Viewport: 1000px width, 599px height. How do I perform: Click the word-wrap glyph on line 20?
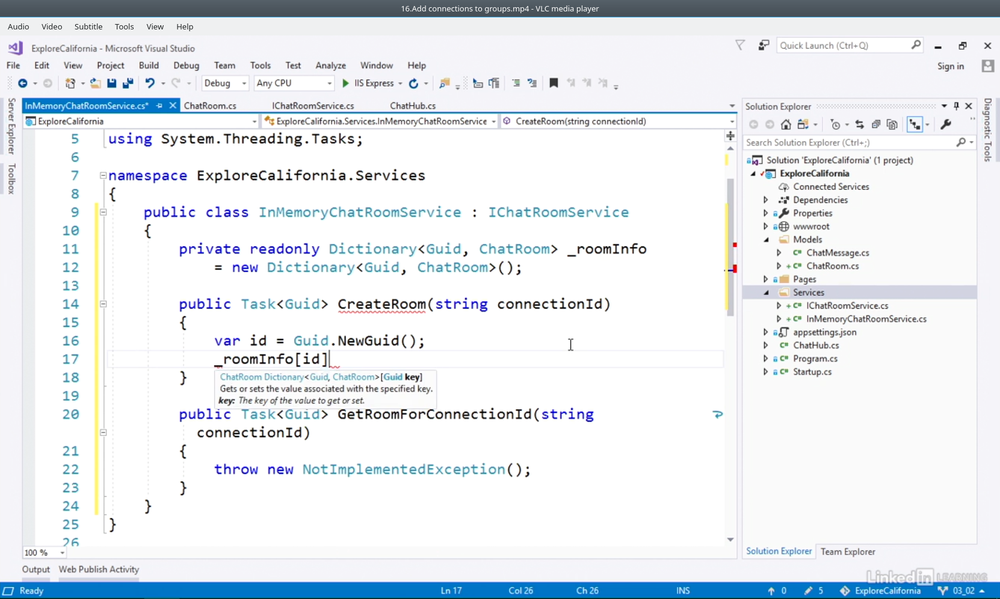click(717, 415)
